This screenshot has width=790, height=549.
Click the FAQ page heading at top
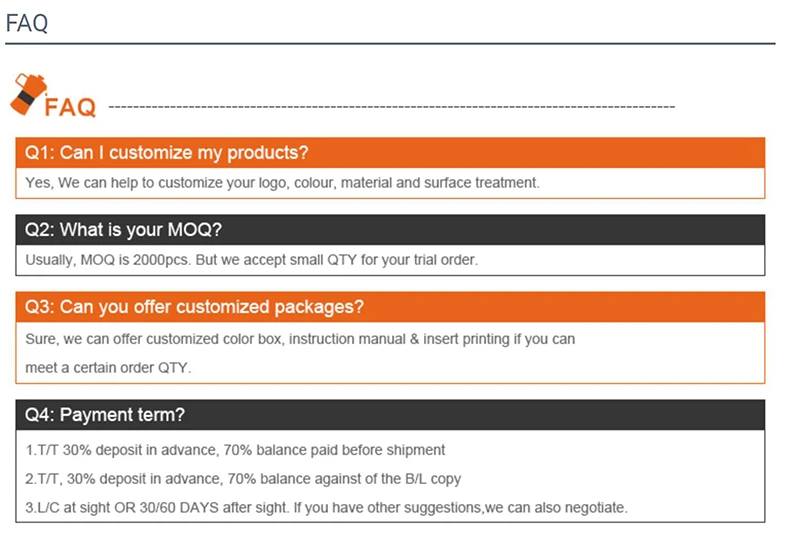tap(27, 23)
